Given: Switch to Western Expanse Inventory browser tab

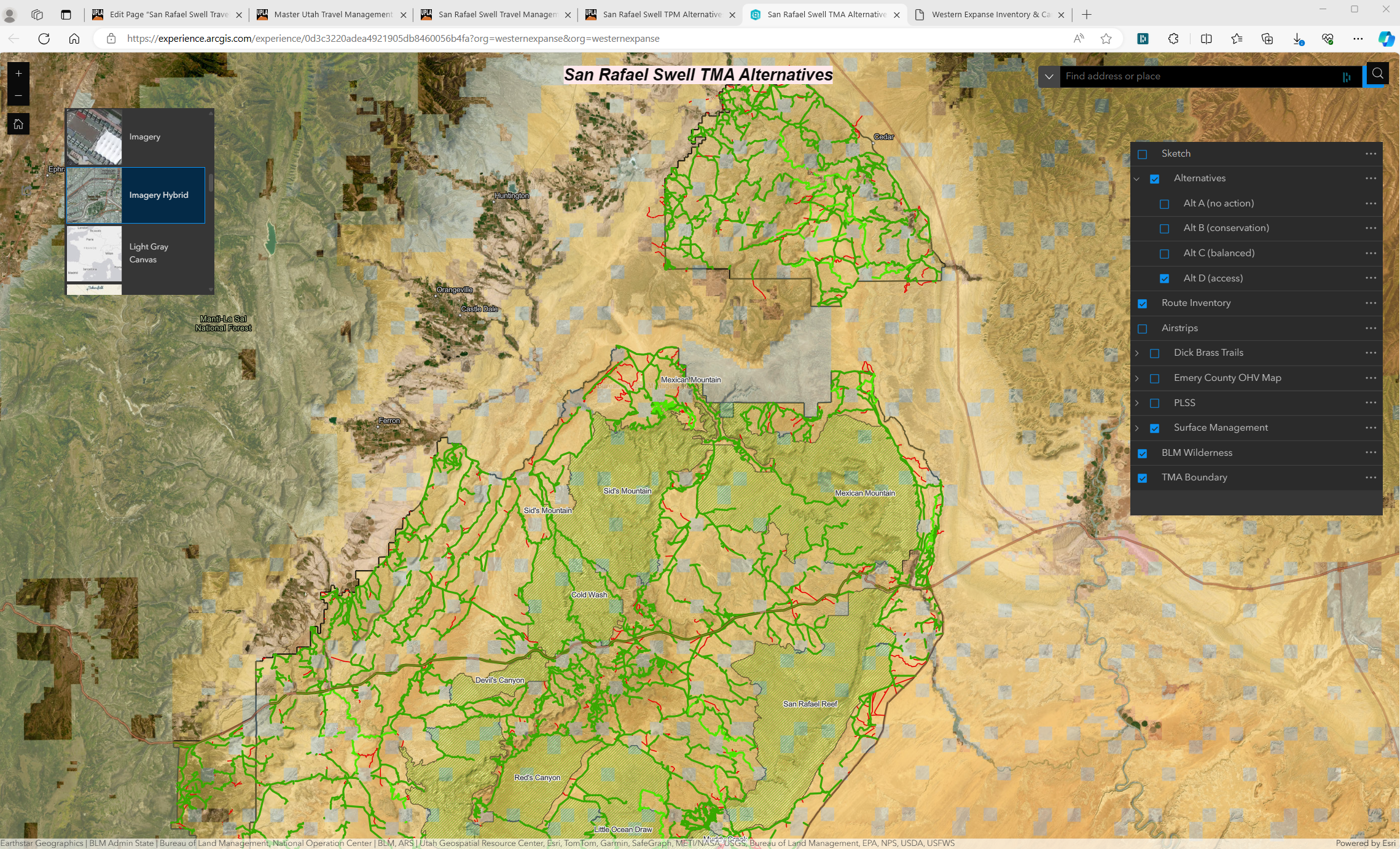Looking at the screenshot, I should click(x=990, y=15).
